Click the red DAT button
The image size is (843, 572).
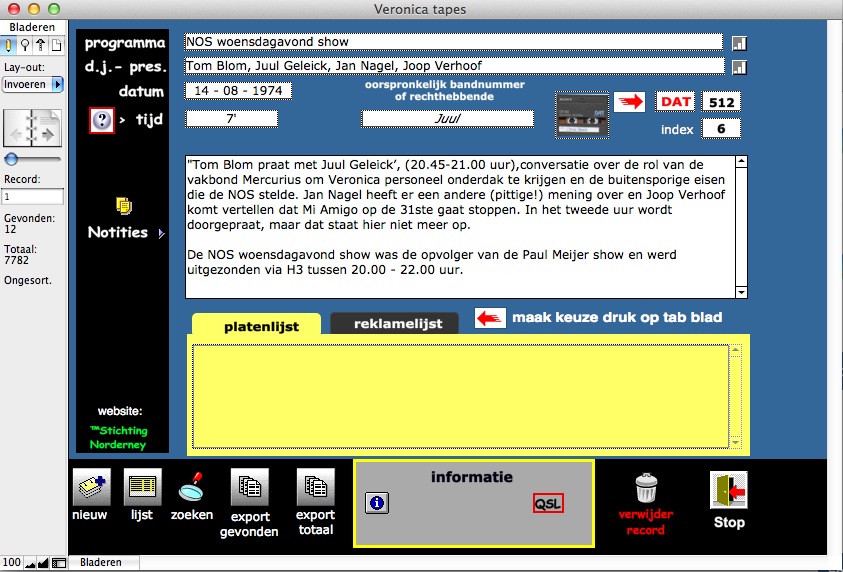coord(675,102)
